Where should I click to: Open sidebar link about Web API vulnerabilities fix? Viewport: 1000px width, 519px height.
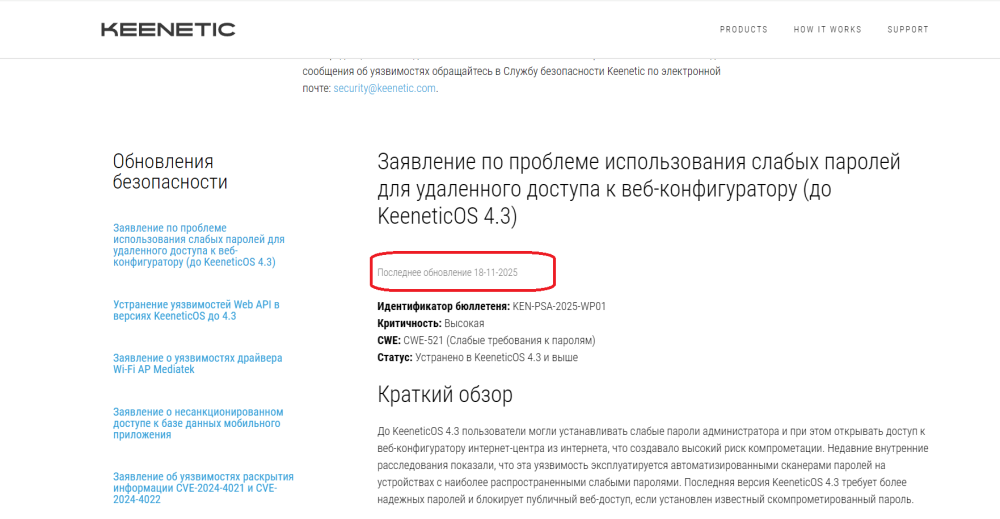[x=196, y=309]
